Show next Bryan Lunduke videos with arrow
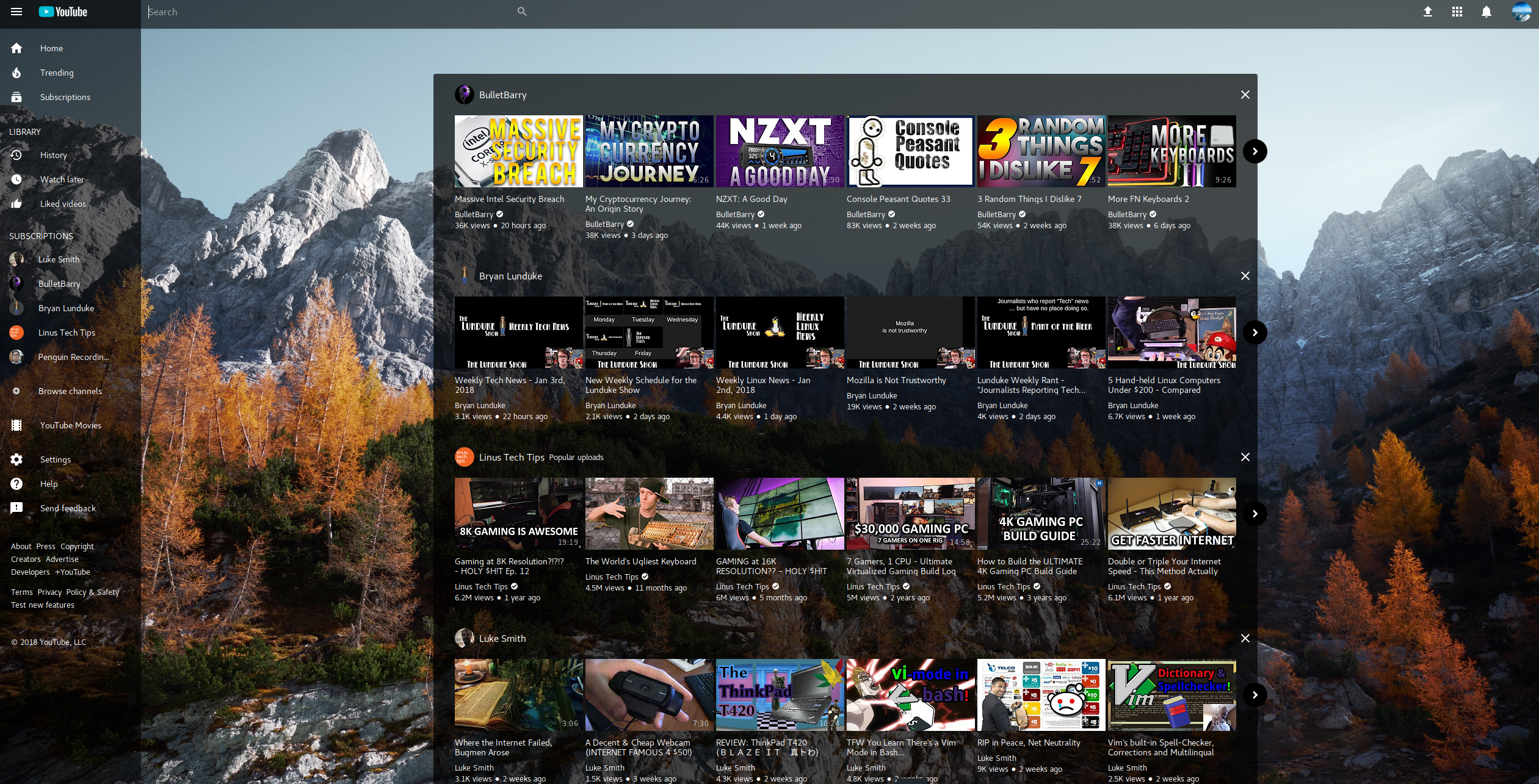This screenshot has height=784, width=1539. coord(1255,333)
